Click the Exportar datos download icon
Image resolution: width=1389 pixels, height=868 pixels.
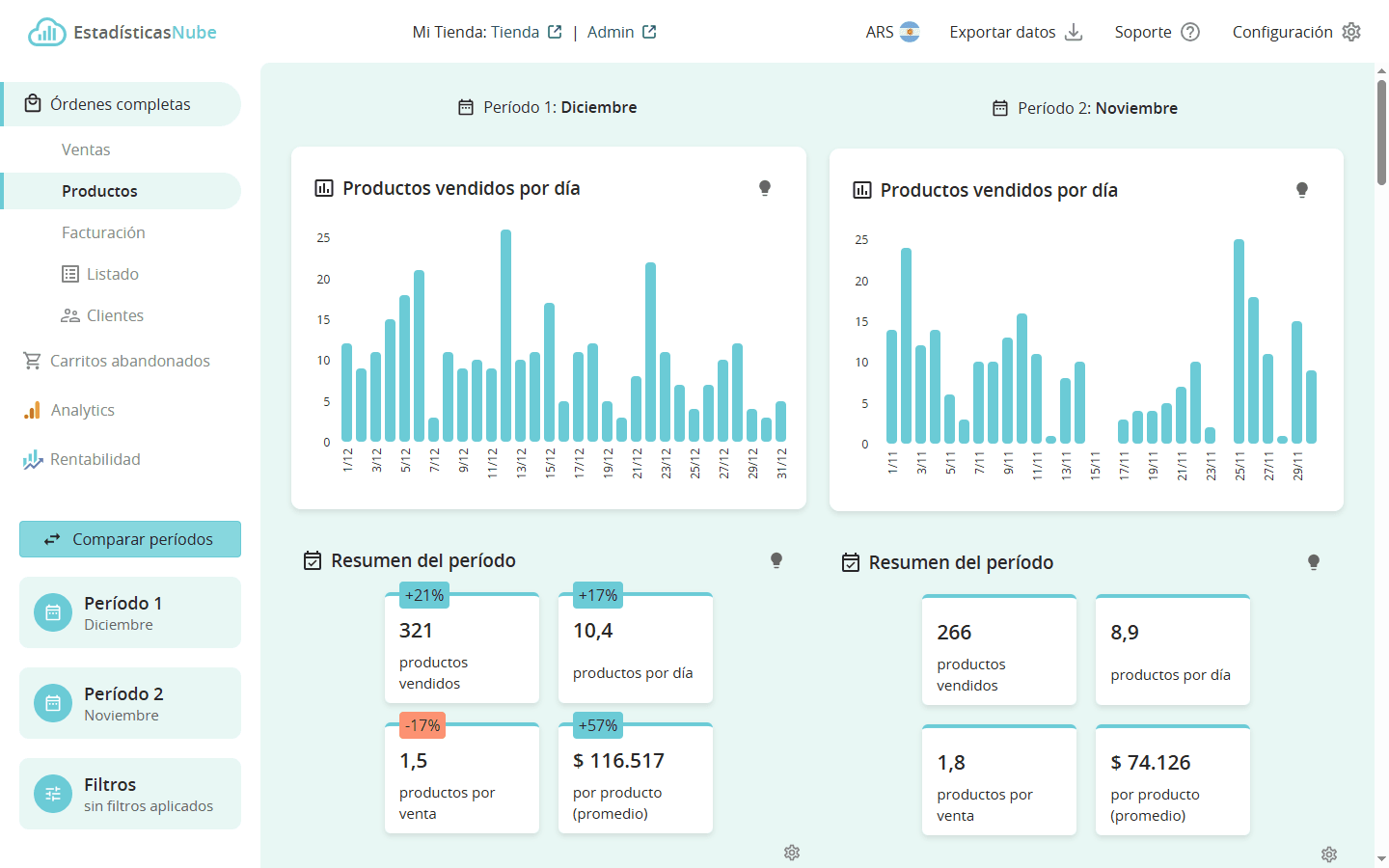pyautogui.click(x=1074, y=32)
